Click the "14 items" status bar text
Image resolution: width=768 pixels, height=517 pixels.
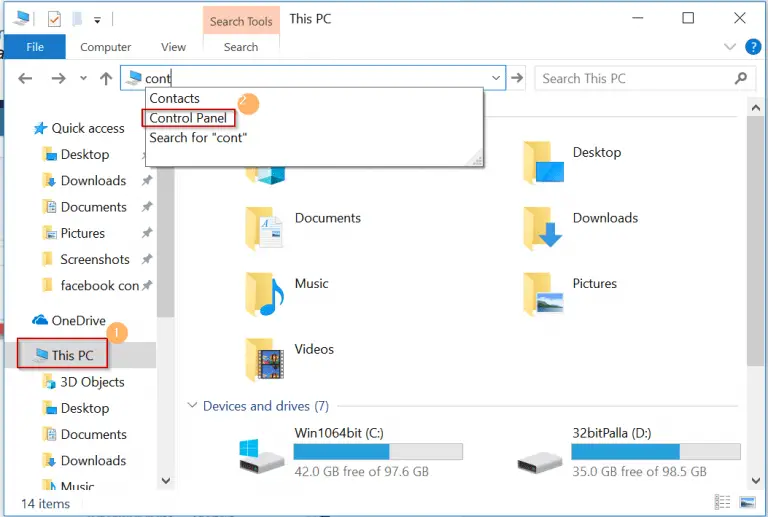point(46,504)
